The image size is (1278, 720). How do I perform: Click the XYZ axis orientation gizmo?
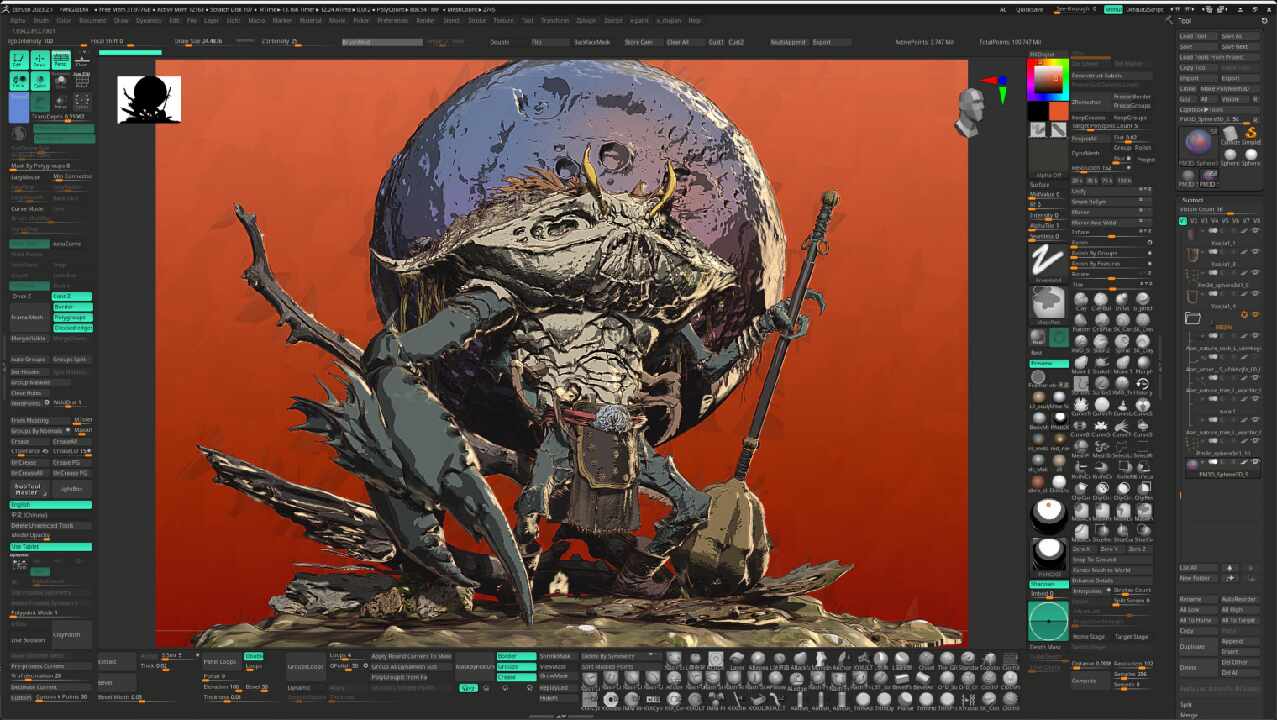[x=997, y=89]
